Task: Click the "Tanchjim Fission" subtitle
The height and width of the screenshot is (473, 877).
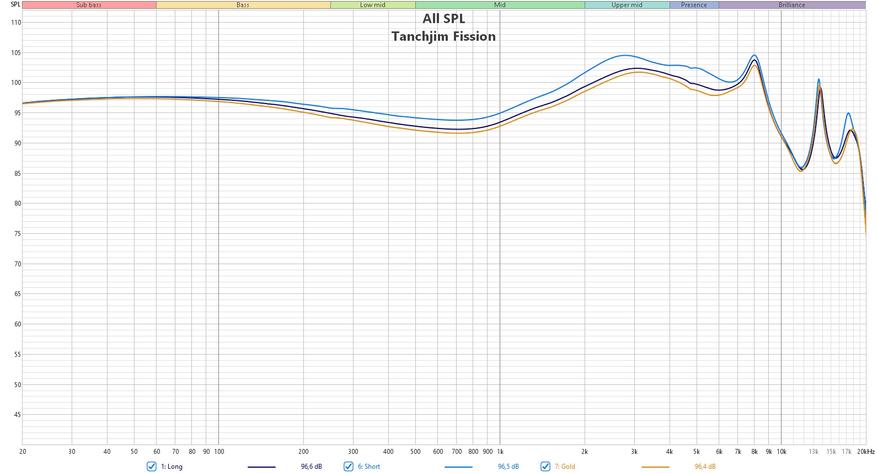Action: tap(444, 36)
